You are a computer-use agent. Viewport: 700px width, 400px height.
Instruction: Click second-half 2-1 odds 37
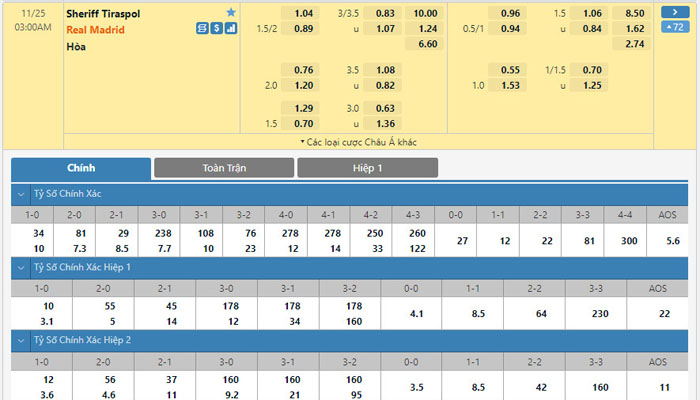pyautogui.click(x=171, y=379)
